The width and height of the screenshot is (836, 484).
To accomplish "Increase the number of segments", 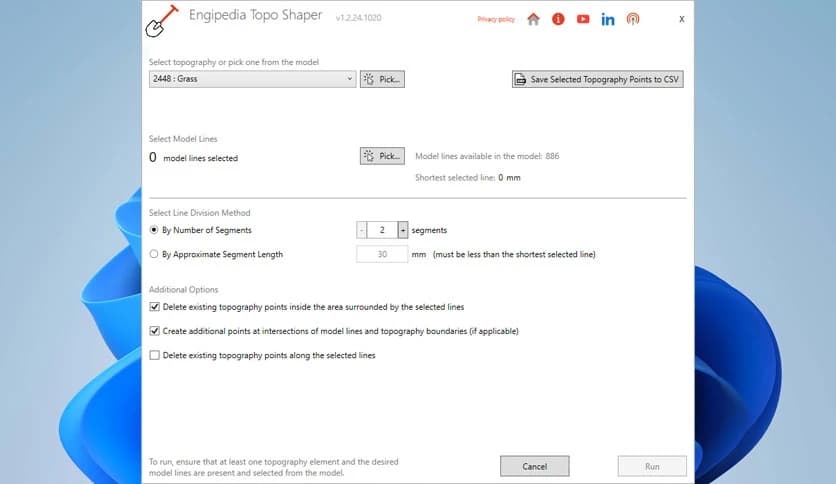I will 403,230.
